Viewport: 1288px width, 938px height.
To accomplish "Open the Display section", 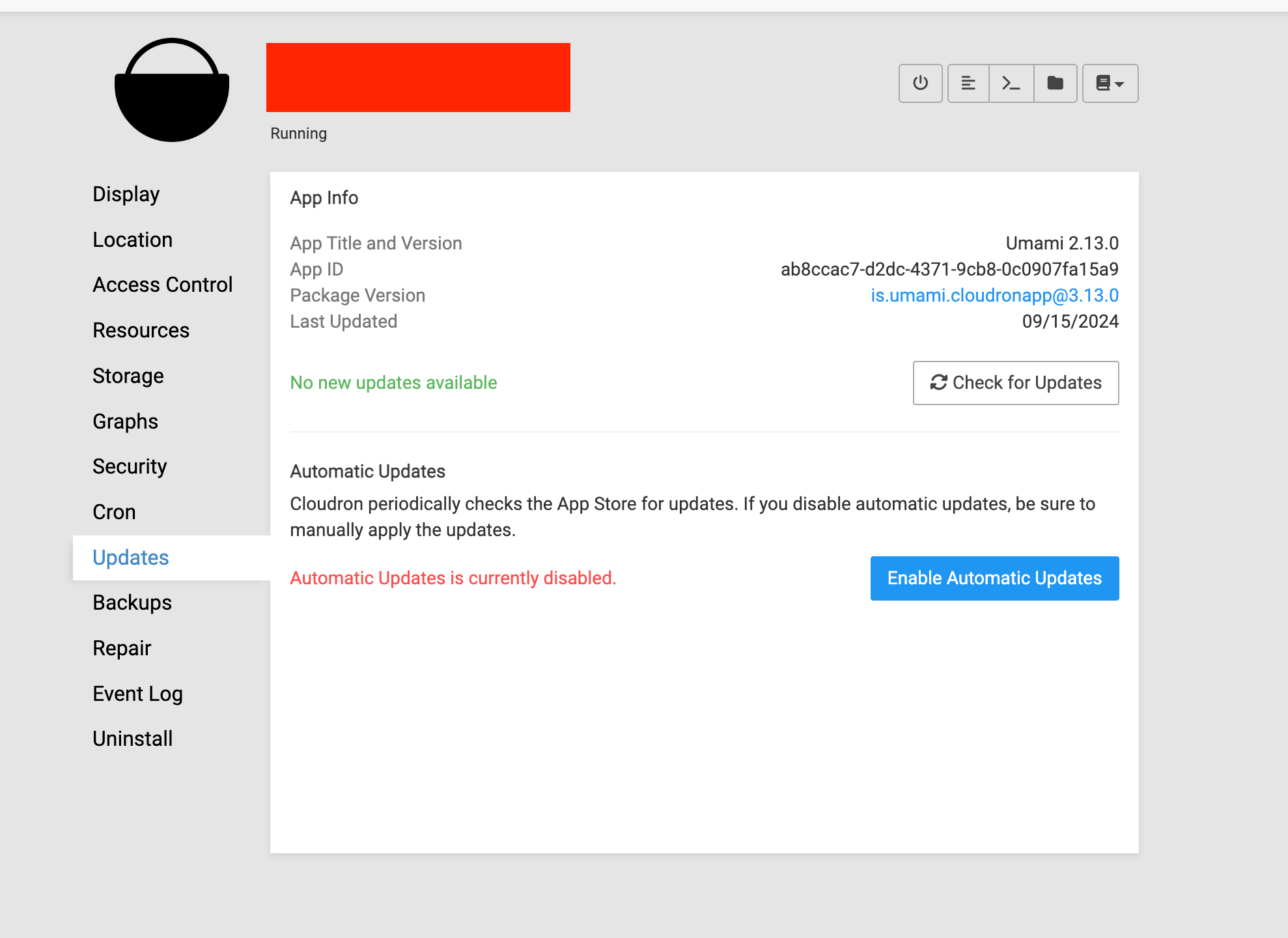I will 126,194.
